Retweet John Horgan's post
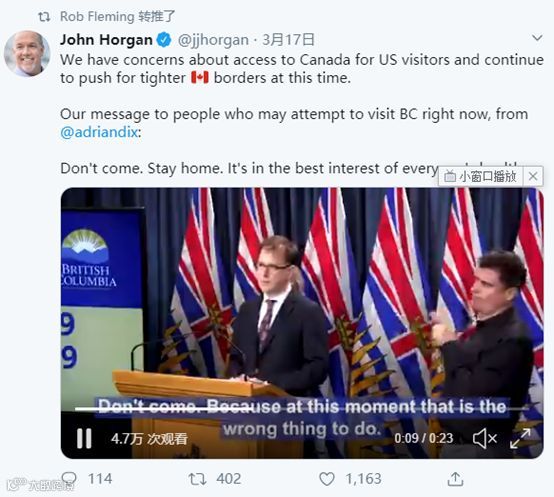The height and width of the screenshot is (497, 554). 197,479
